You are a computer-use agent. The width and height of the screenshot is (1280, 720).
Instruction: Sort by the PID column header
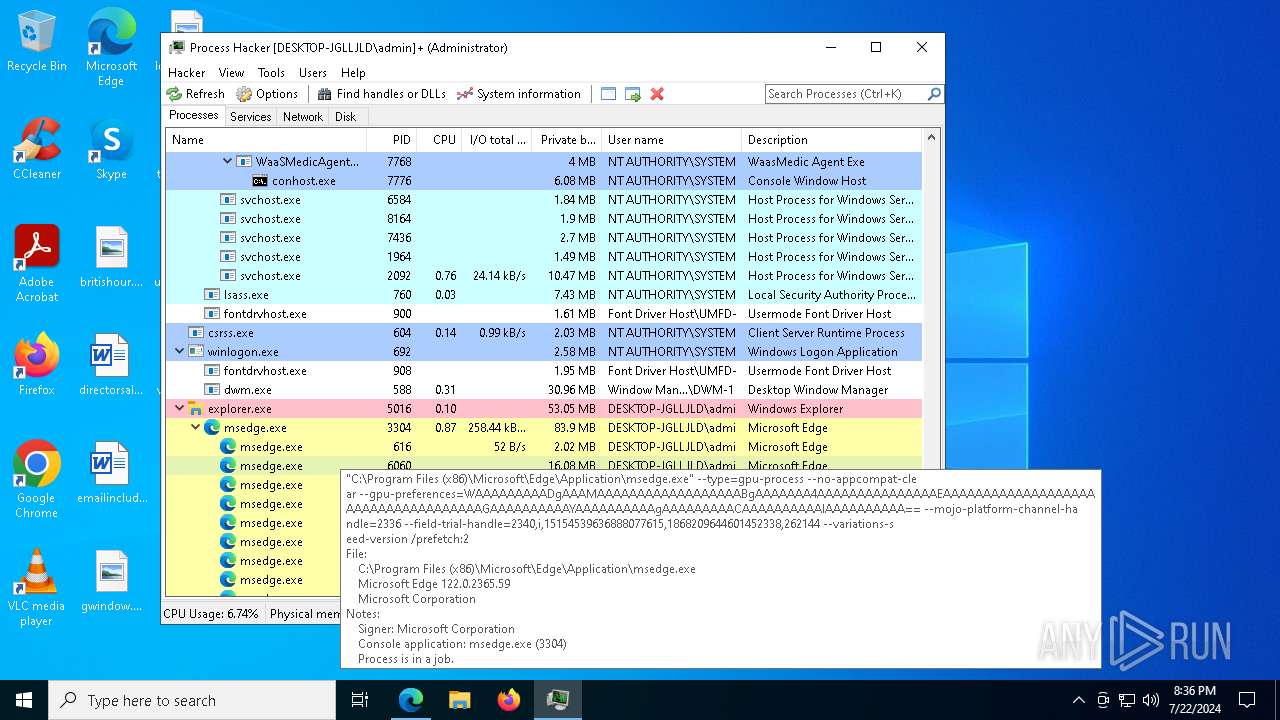(392, 140)
